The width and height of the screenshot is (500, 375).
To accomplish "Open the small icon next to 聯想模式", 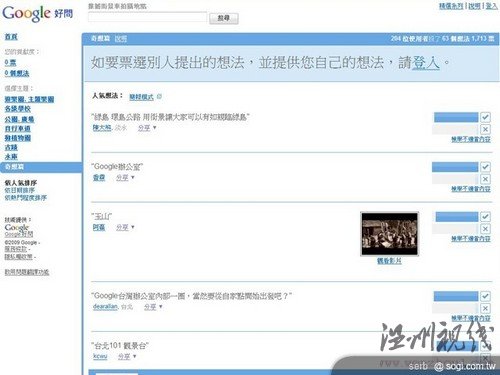I will (x=159, y=97).
